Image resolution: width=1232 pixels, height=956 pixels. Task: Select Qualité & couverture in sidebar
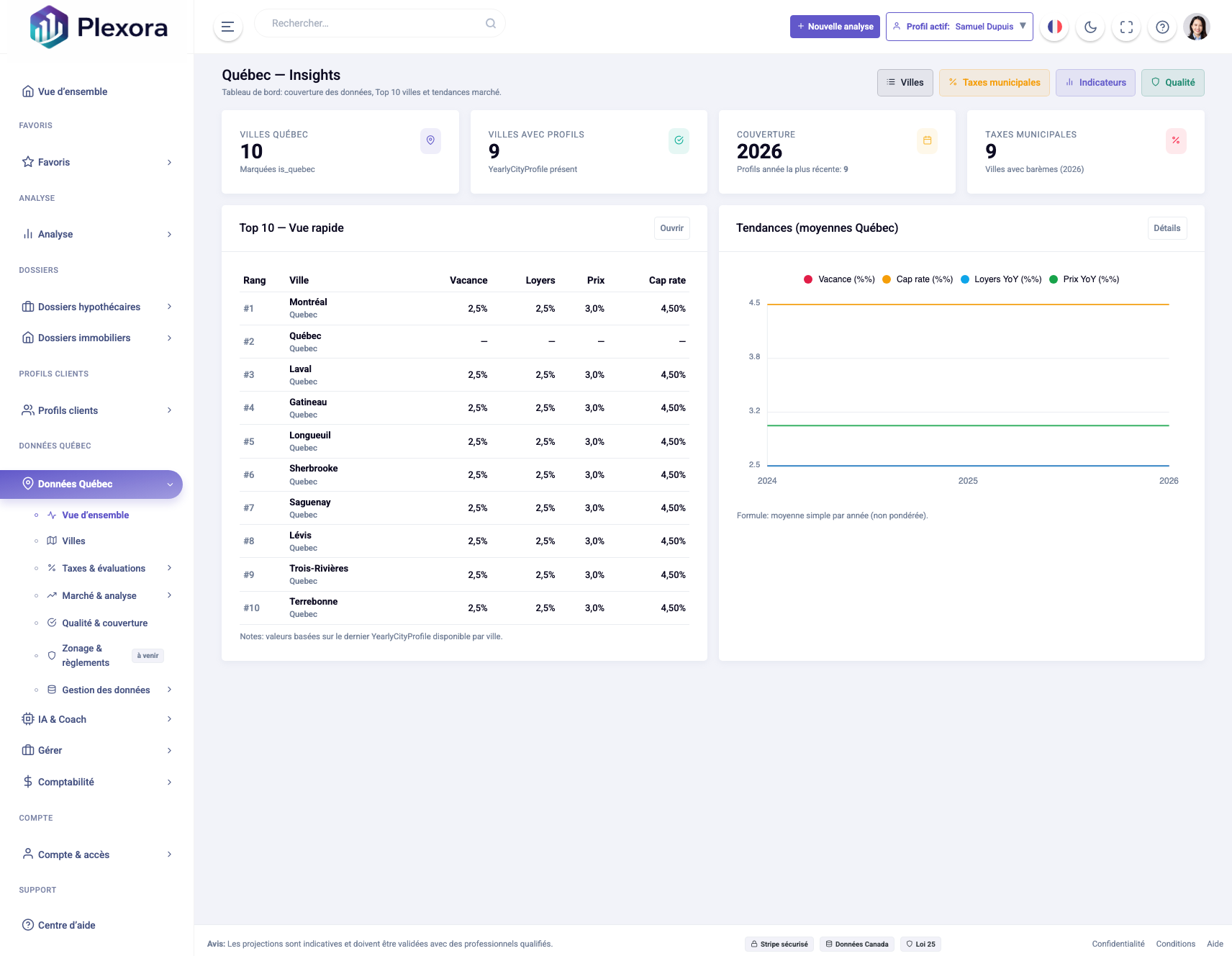[104, 623]
